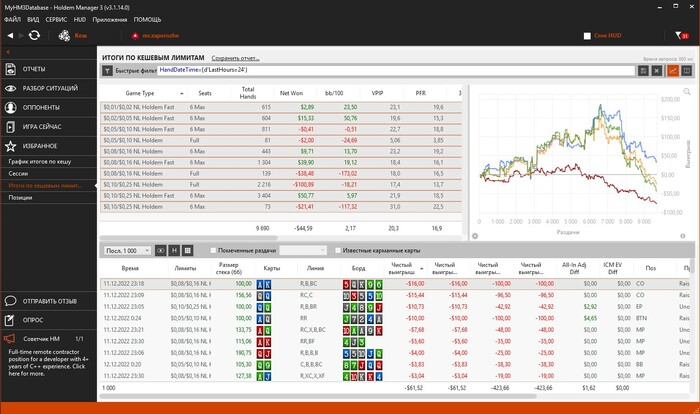The image size is (700, 414).
Task: Sort the table by bb/100 column
Action: (x=334, y=93)
